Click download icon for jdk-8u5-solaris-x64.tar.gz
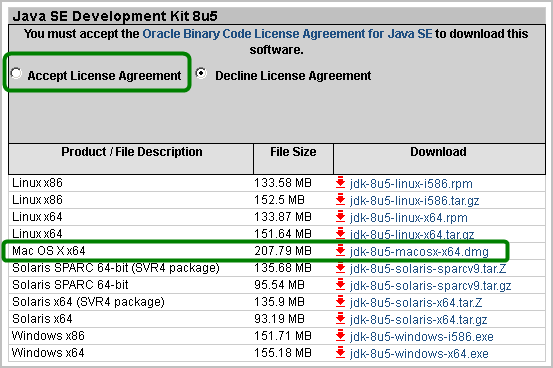Image resolution: width=553 pixels, height=368 pixels. coord(340,319)
